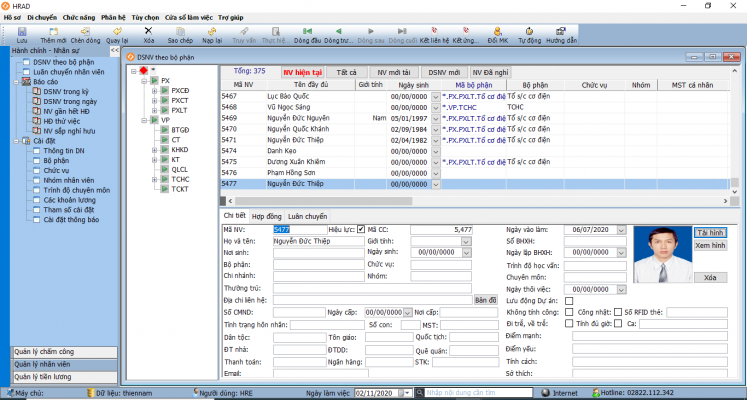Click the employee photo thumbnail
The width and height of the screenshot is (747, 400).
click(663, 254)
